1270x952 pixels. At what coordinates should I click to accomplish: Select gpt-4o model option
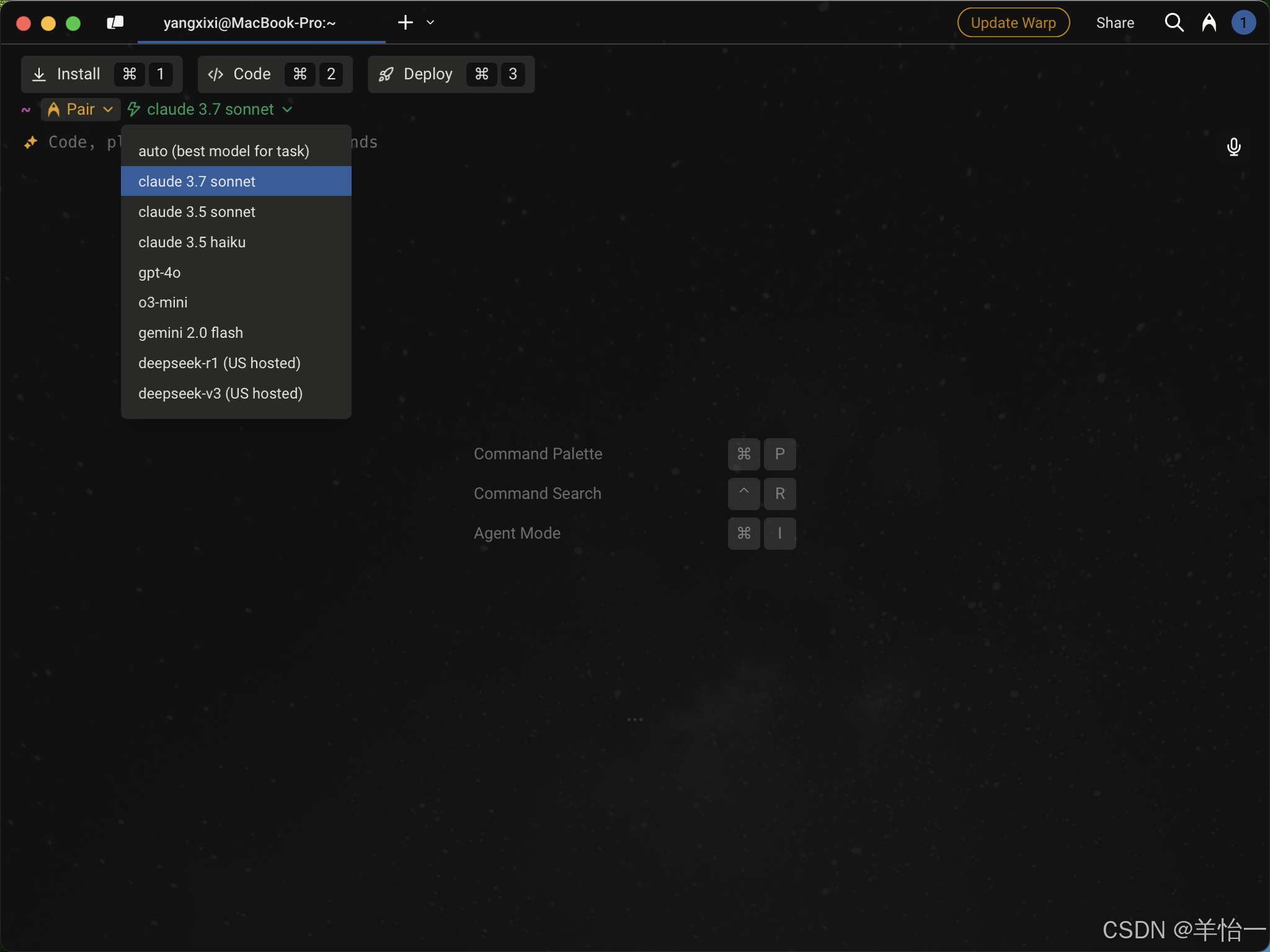(x=159, y=273)
